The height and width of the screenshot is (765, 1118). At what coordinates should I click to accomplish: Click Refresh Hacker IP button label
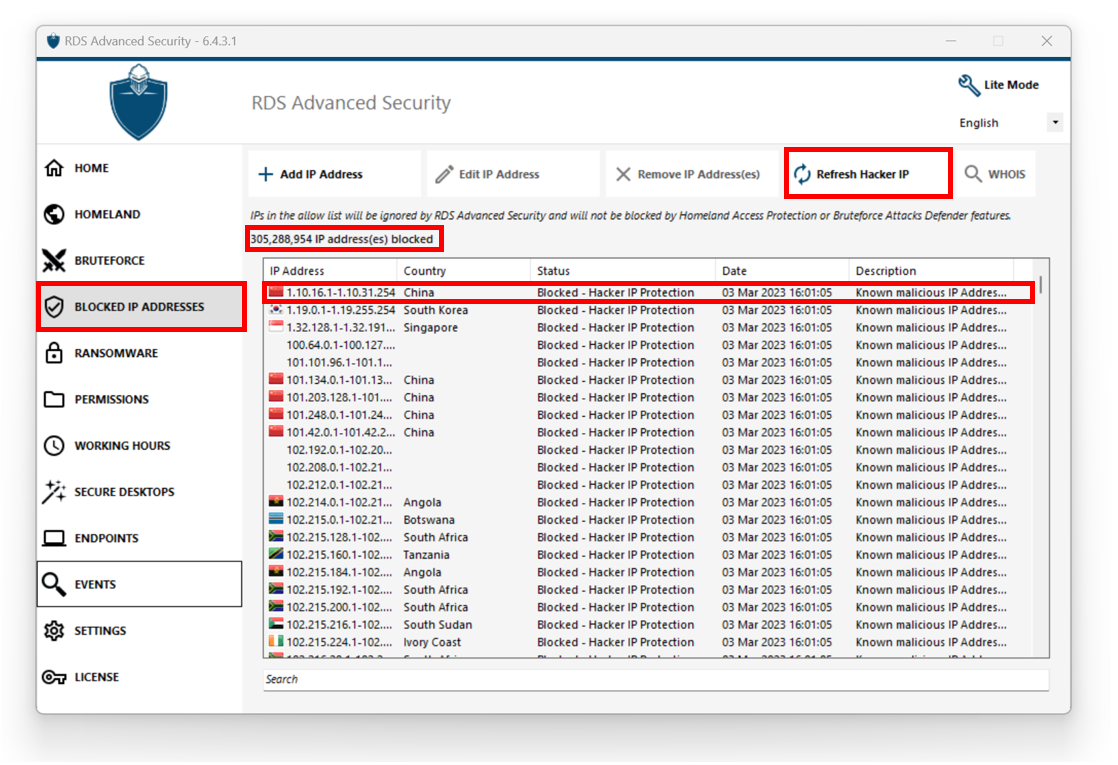pos(863,175)
